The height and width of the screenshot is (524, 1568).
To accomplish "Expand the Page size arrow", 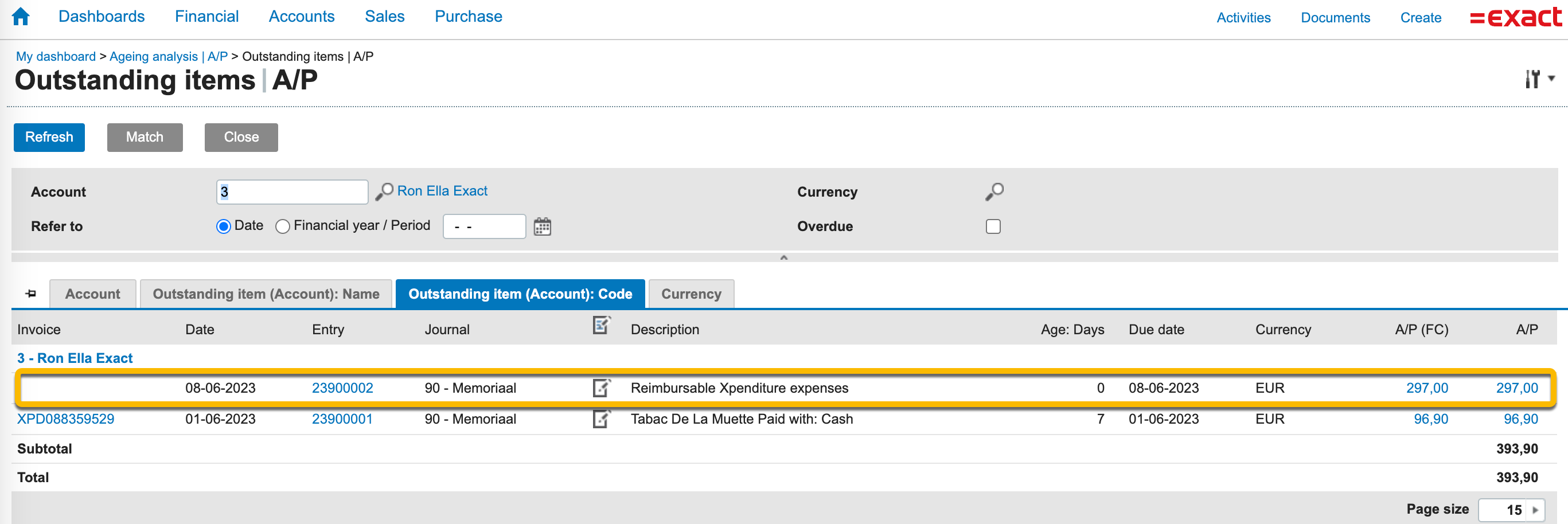I will (1535, 510).
